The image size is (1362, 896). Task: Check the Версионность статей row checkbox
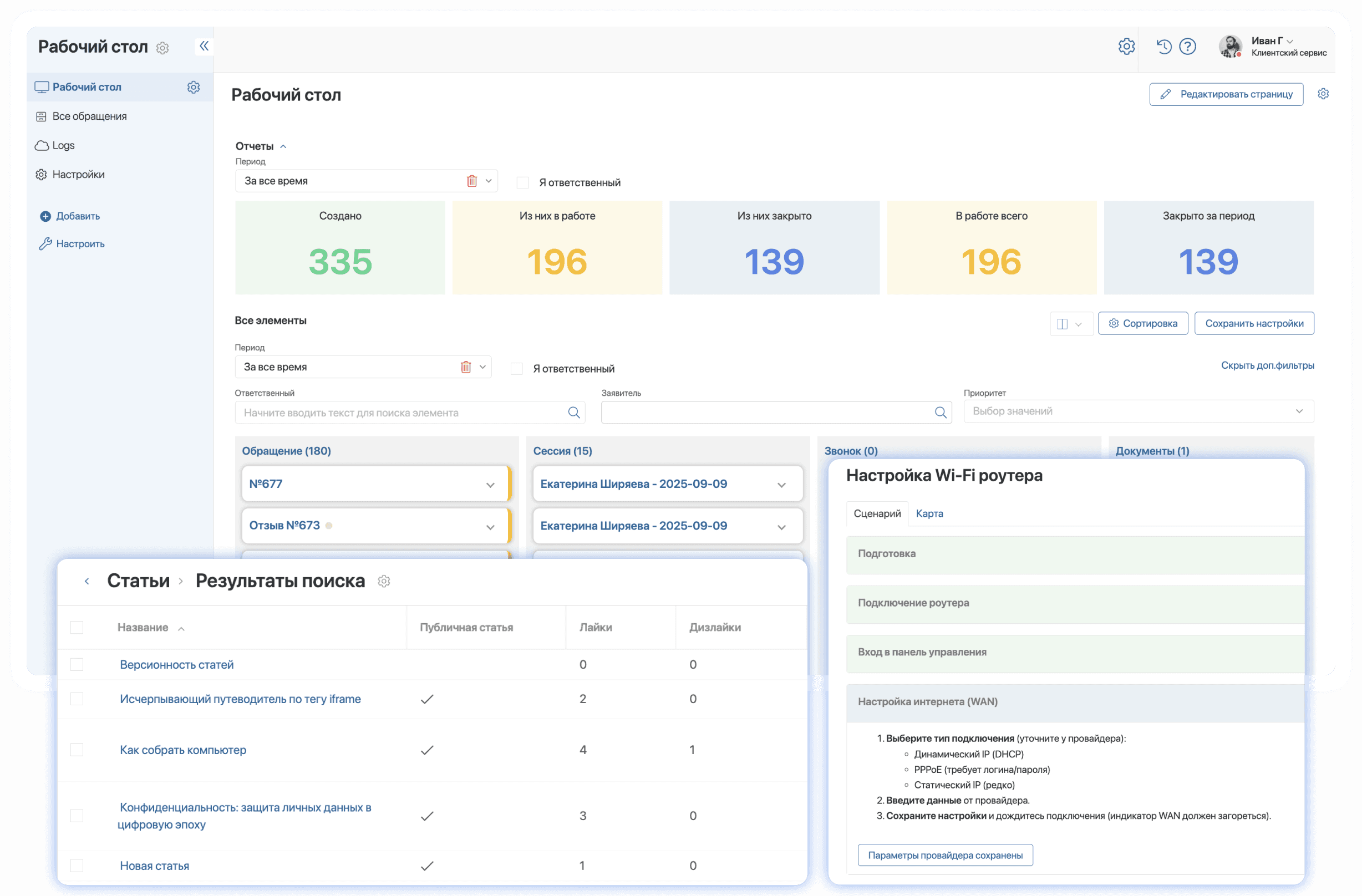(77, 664)
